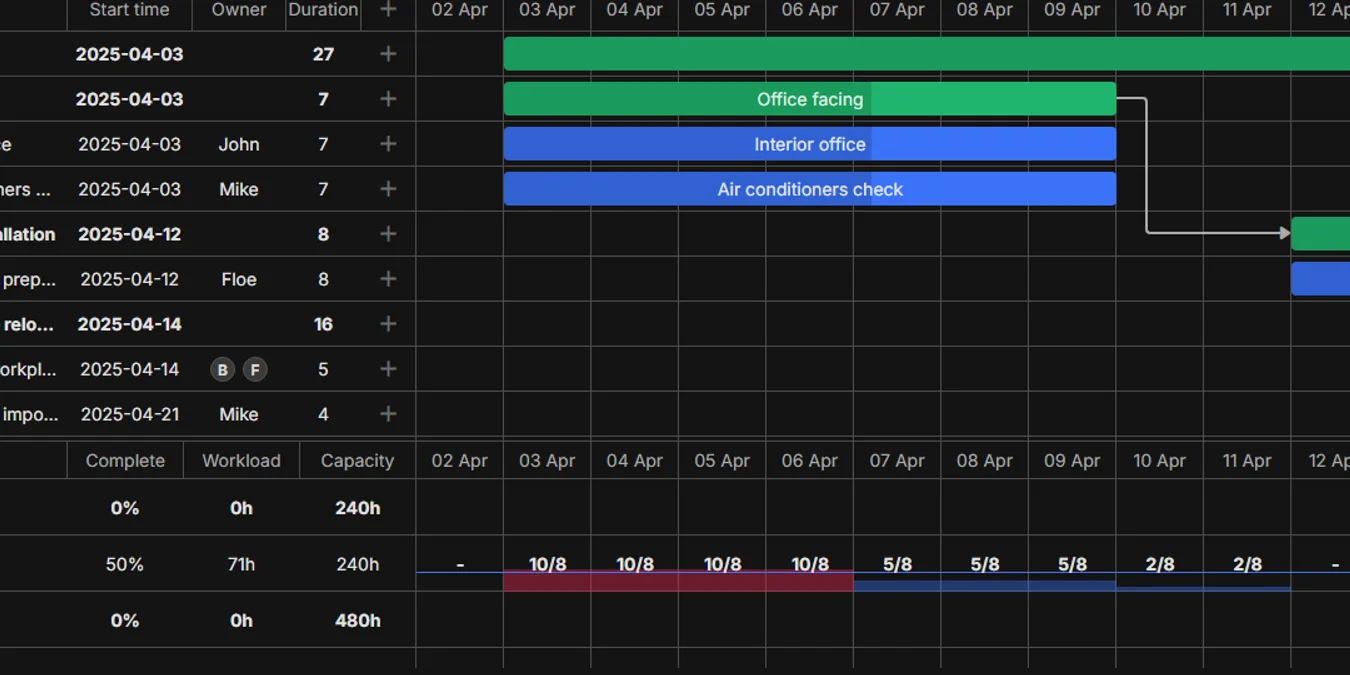
Task: Click the plus icon in the 16-day duration row
Action: tap(389, 324)
